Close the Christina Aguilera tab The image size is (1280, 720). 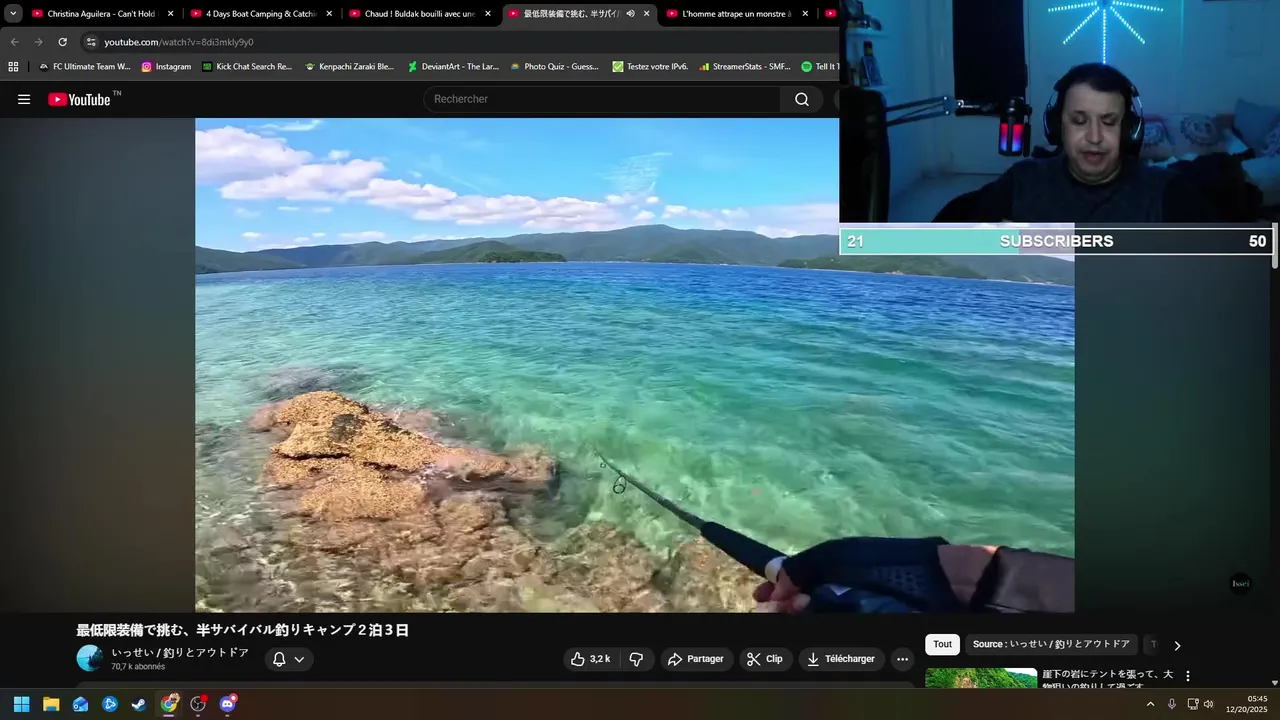pos(170,14)
